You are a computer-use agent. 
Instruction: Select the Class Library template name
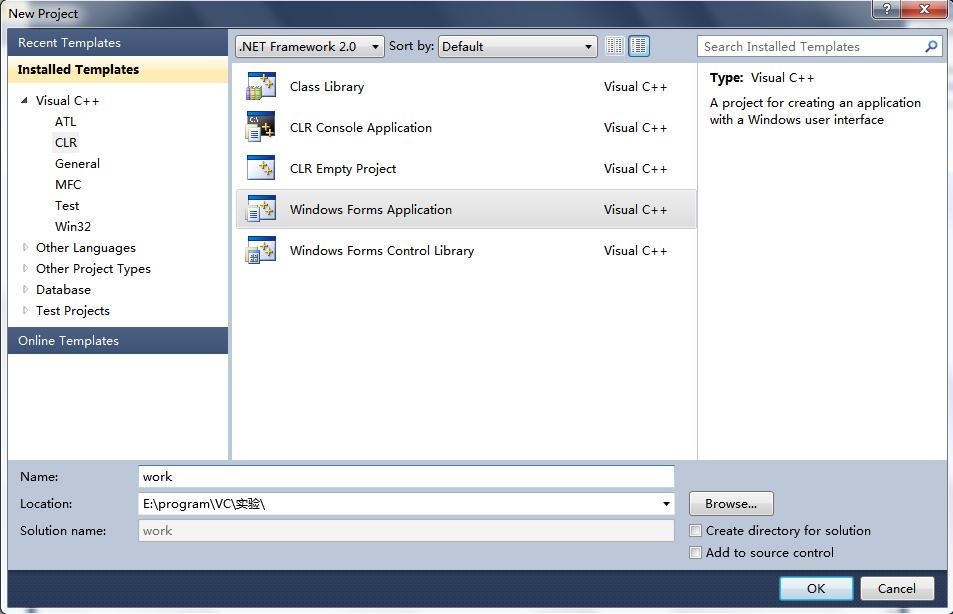(x=327, y=86)
